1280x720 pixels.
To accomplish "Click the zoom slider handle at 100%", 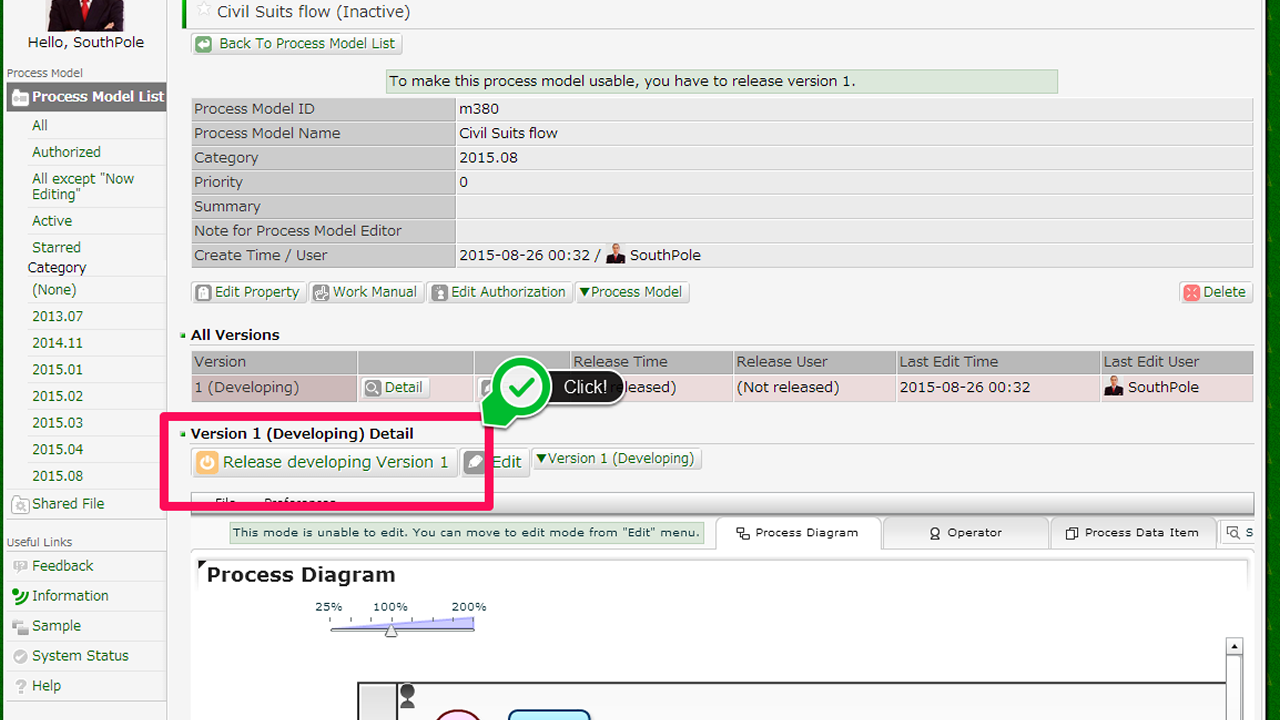I will (391, 630).
